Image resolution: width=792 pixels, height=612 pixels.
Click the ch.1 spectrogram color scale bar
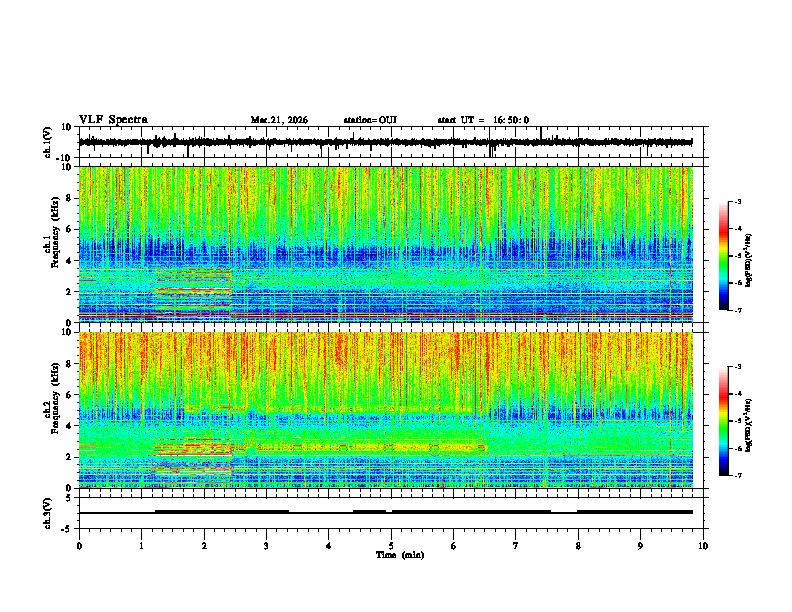pos(723,256)
